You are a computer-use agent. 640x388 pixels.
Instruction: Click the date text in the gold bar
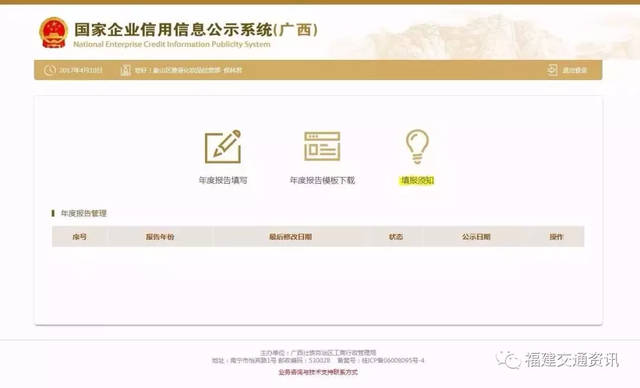[81, 70]
